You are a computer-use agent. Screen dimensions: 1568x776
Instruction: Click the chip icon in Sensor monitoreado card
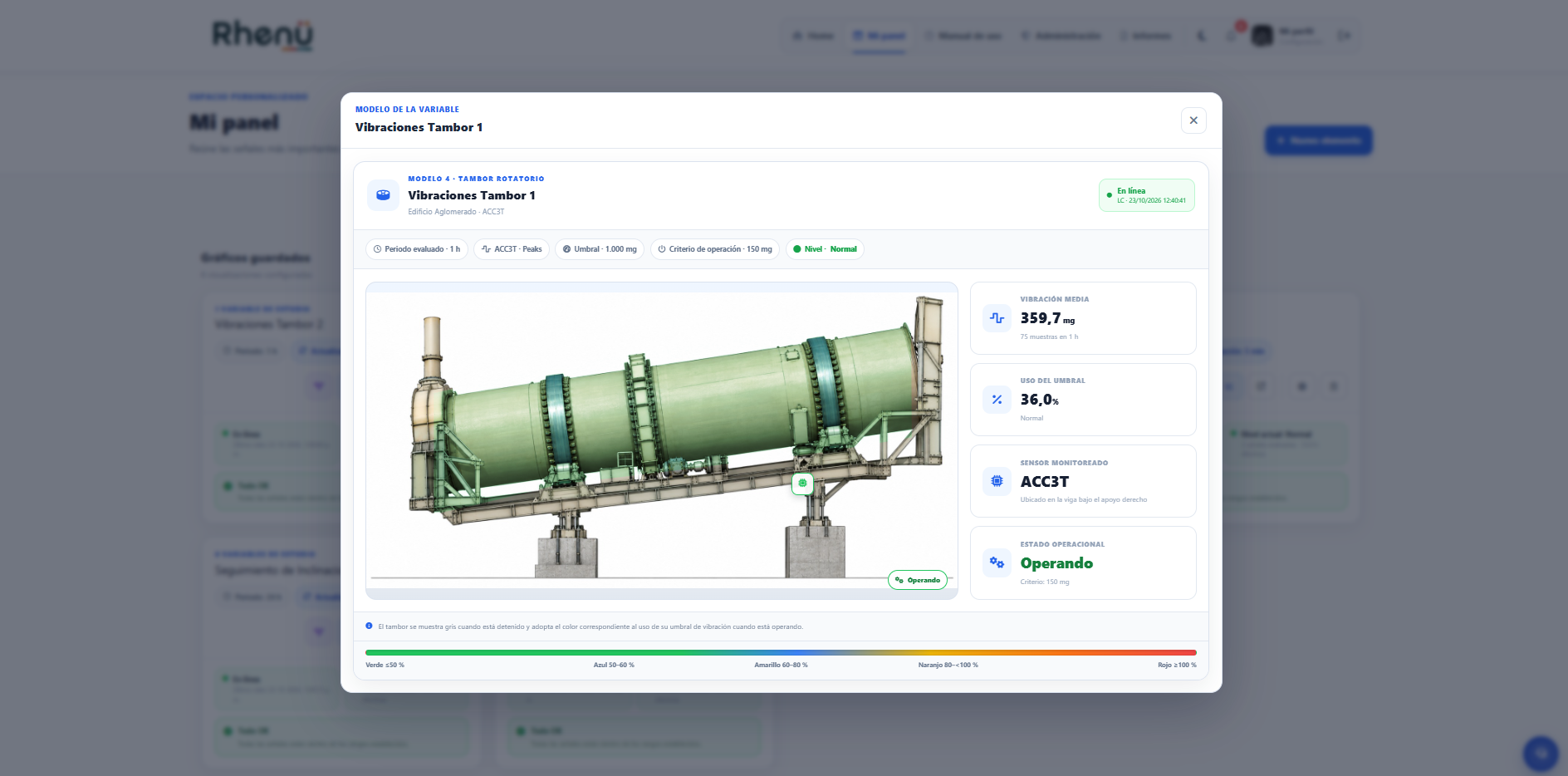(x=997, y=481)
